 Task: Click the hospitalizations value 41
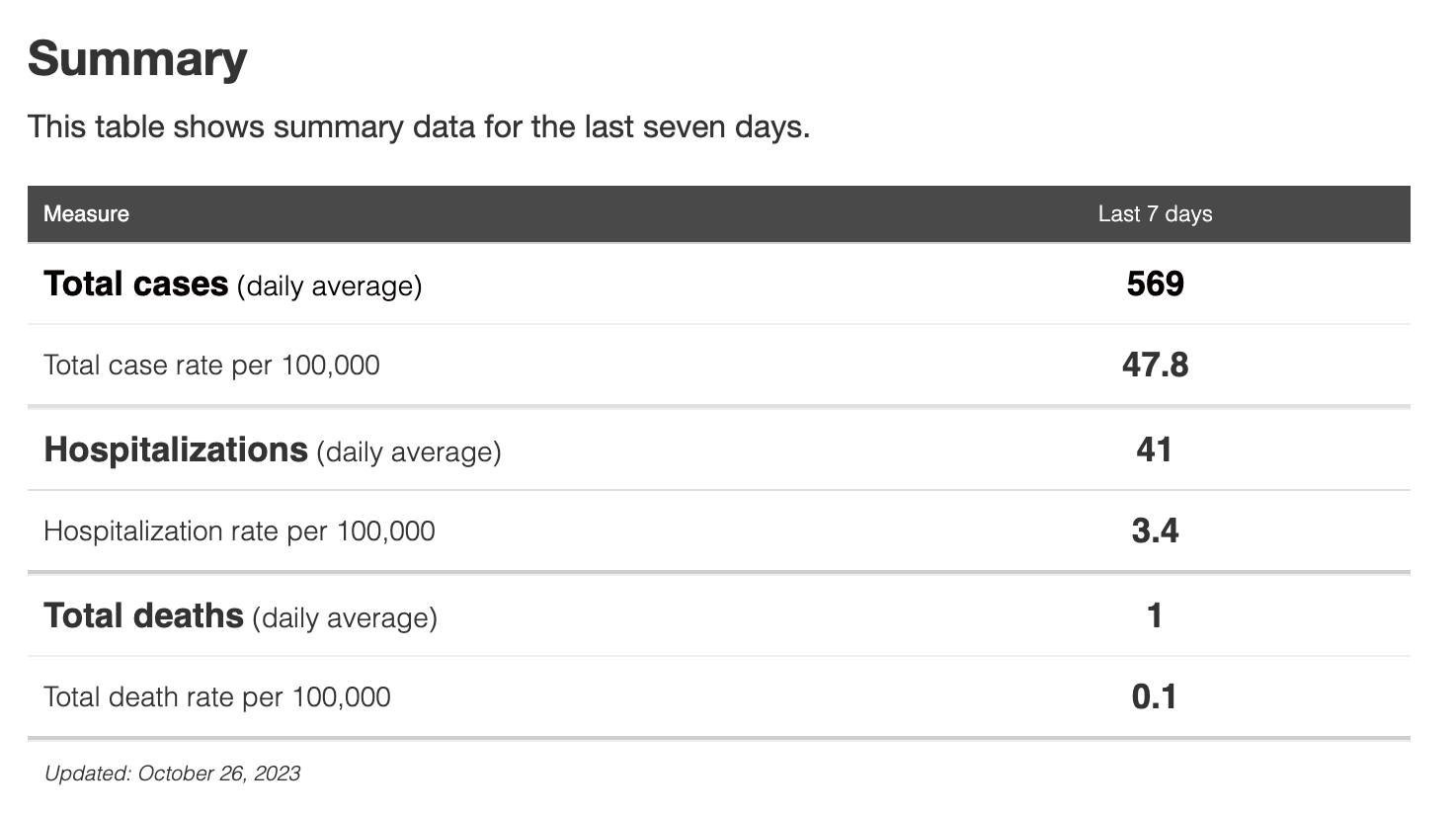pyautogui.click(x=1155, y=450)
